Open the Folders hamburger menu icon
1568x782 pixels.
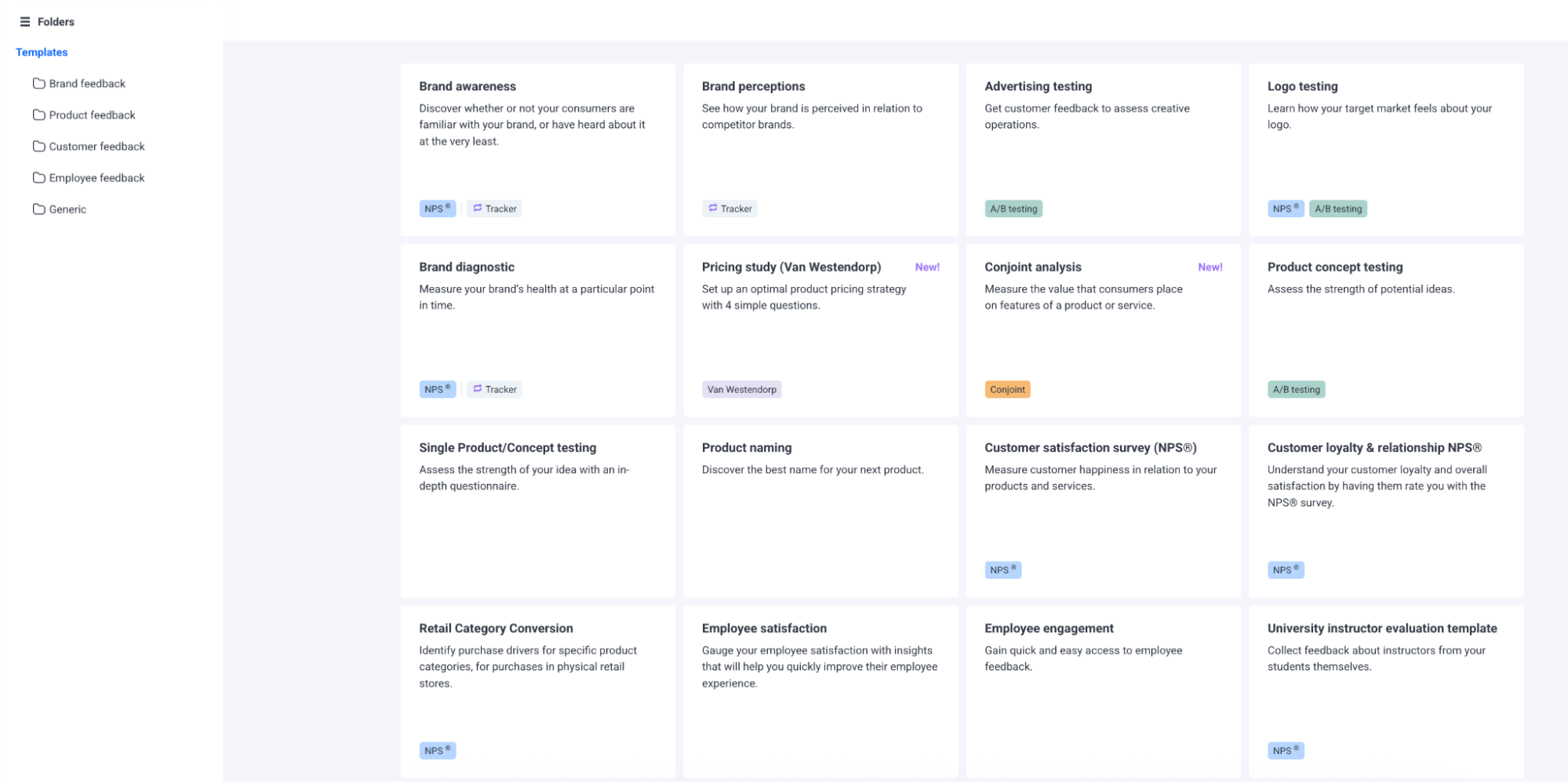pos(24,21)
